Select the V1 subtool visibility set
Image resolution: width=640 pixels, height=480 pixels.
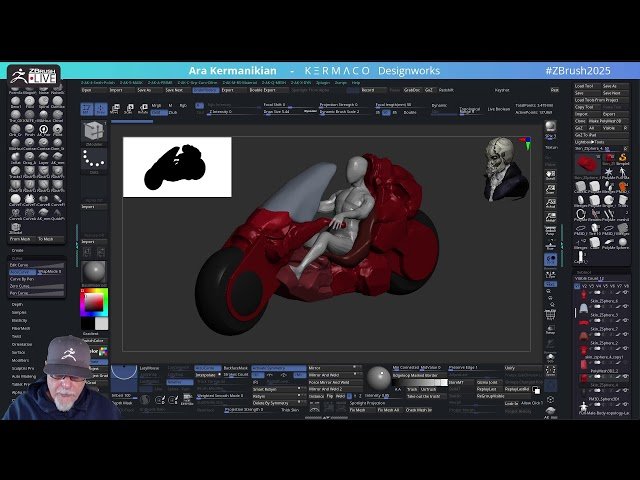pos(577,286)
